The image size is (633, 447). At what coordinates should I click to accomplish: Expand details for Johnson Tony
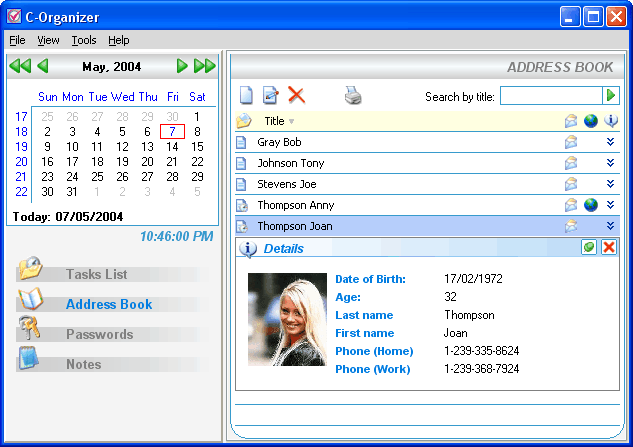coord(610,163)
